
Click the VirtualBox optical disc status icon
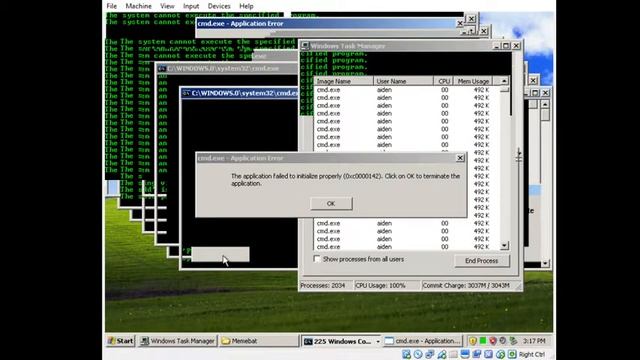(x=418, y=354)
